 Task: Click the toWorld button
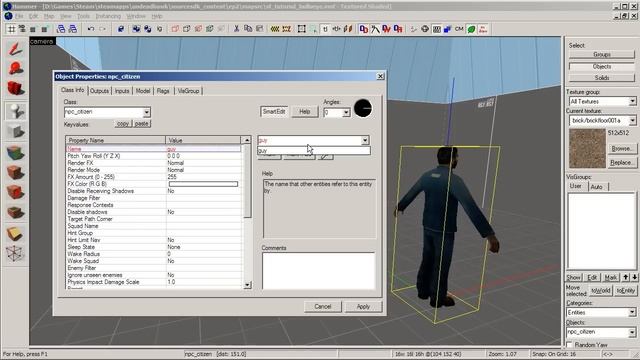pos(600,291)
